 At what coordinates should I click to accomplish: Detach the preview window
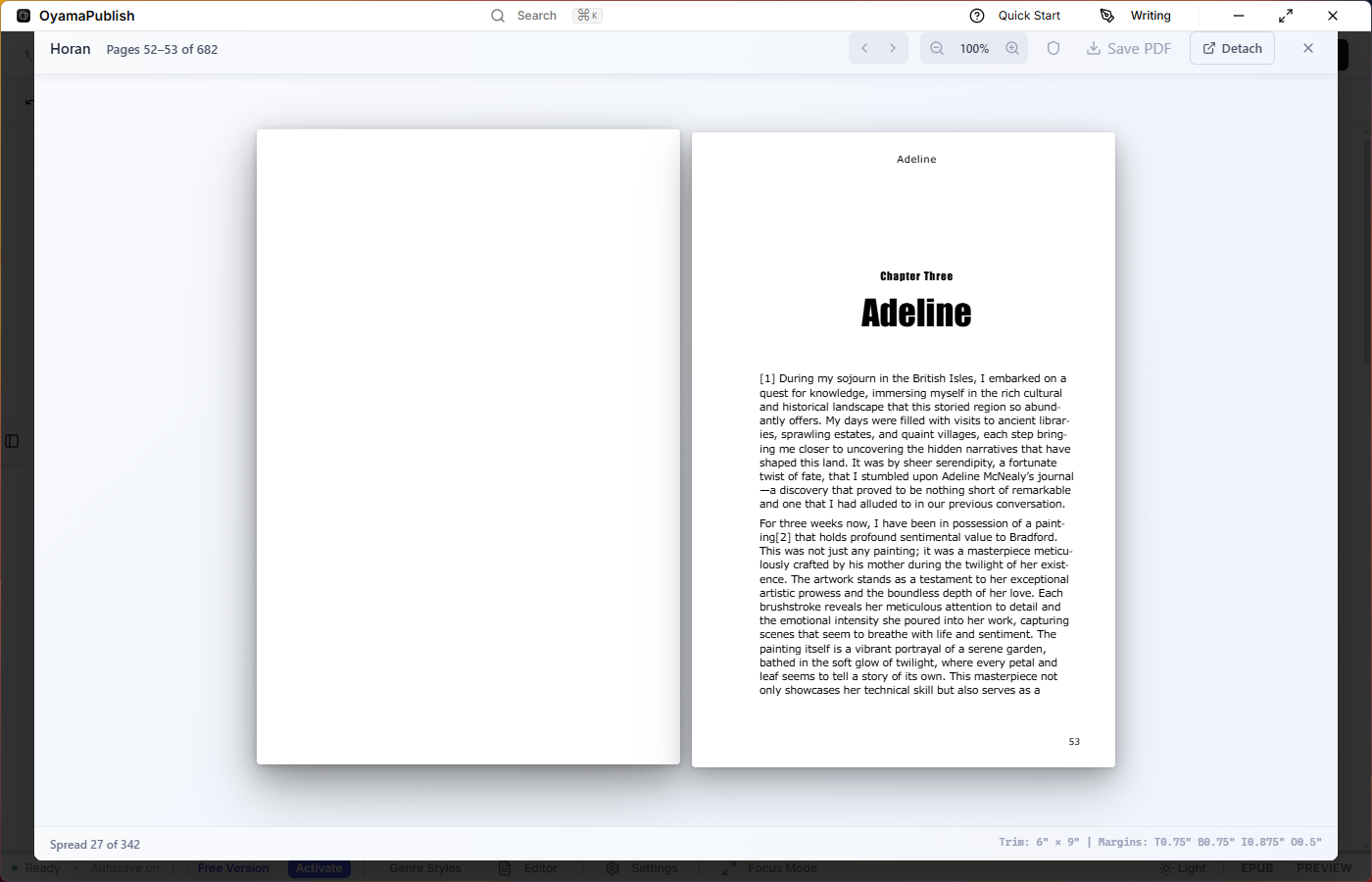(x=1232, y=47)
